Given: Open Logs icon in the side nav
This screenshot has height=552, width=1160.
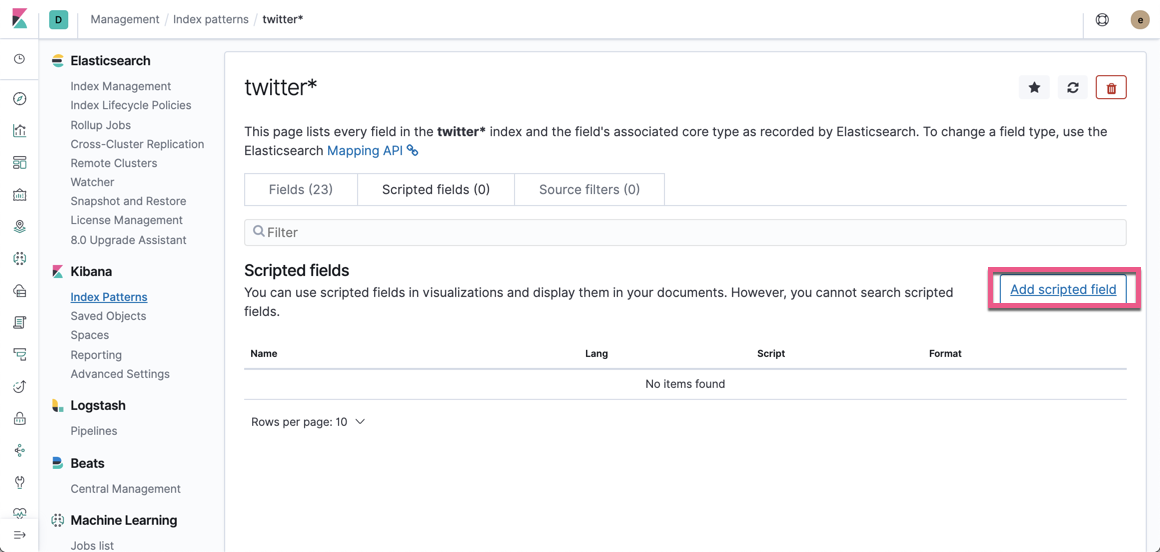Looking at the screenshot, I should point(20,323).
